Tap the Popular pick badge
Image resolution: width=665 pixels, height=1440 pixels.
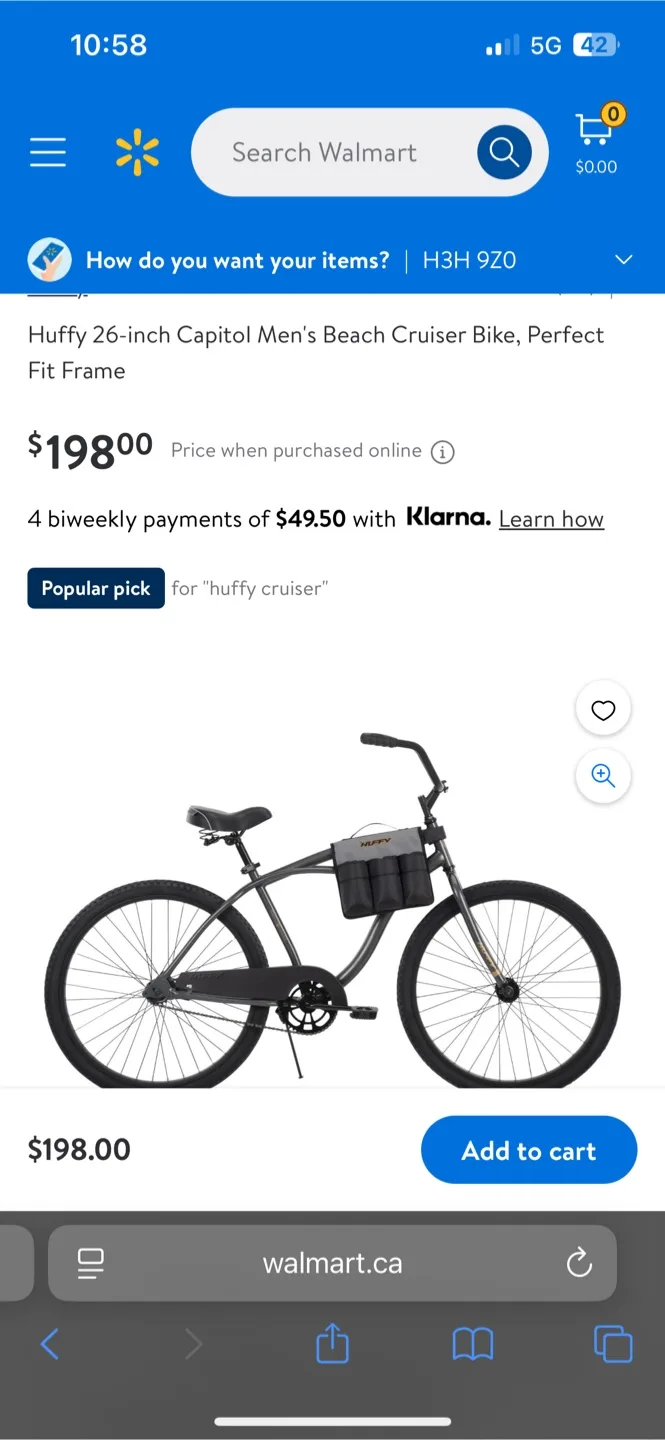point(95,588)
